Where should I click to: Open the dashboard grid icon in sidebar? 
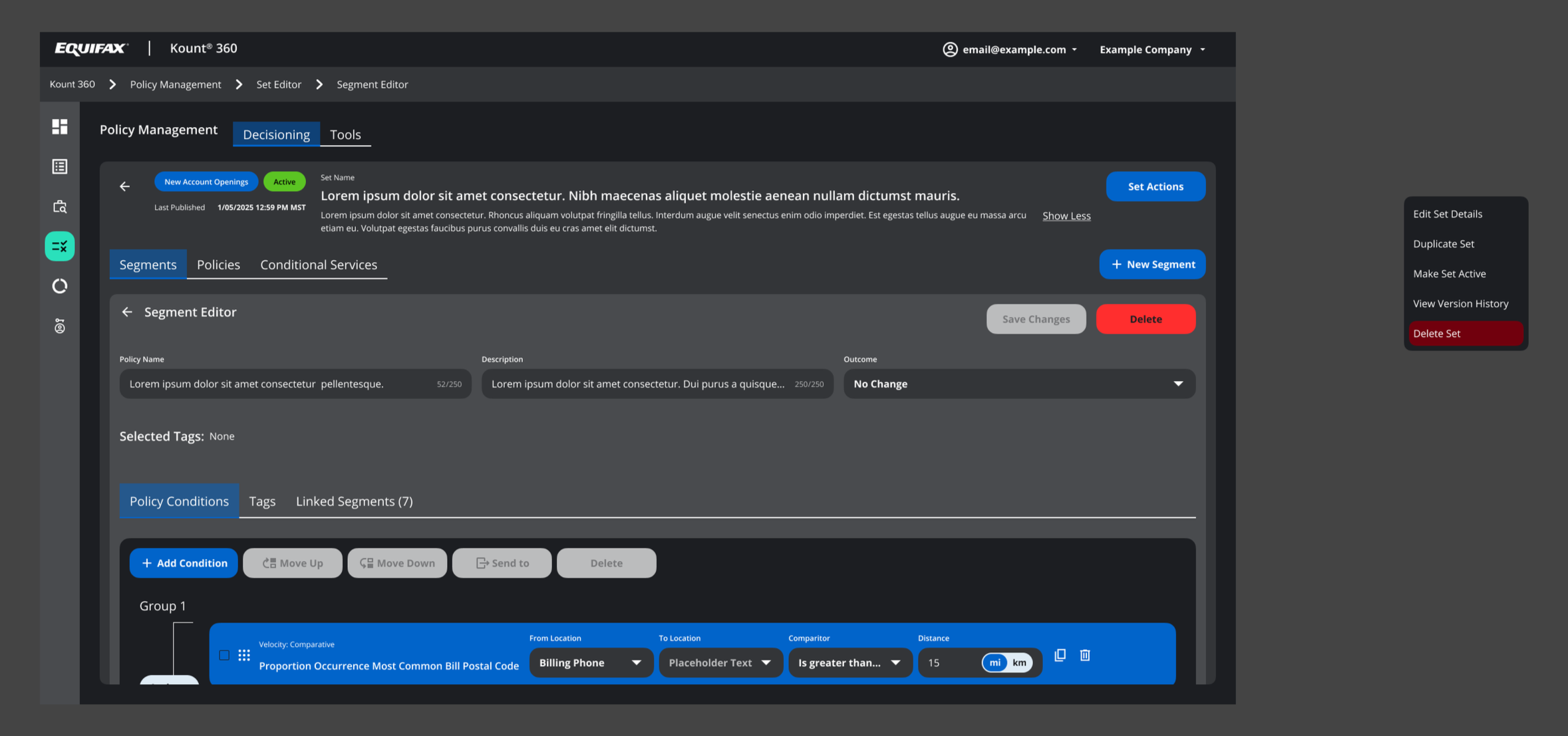click(60, 126)
